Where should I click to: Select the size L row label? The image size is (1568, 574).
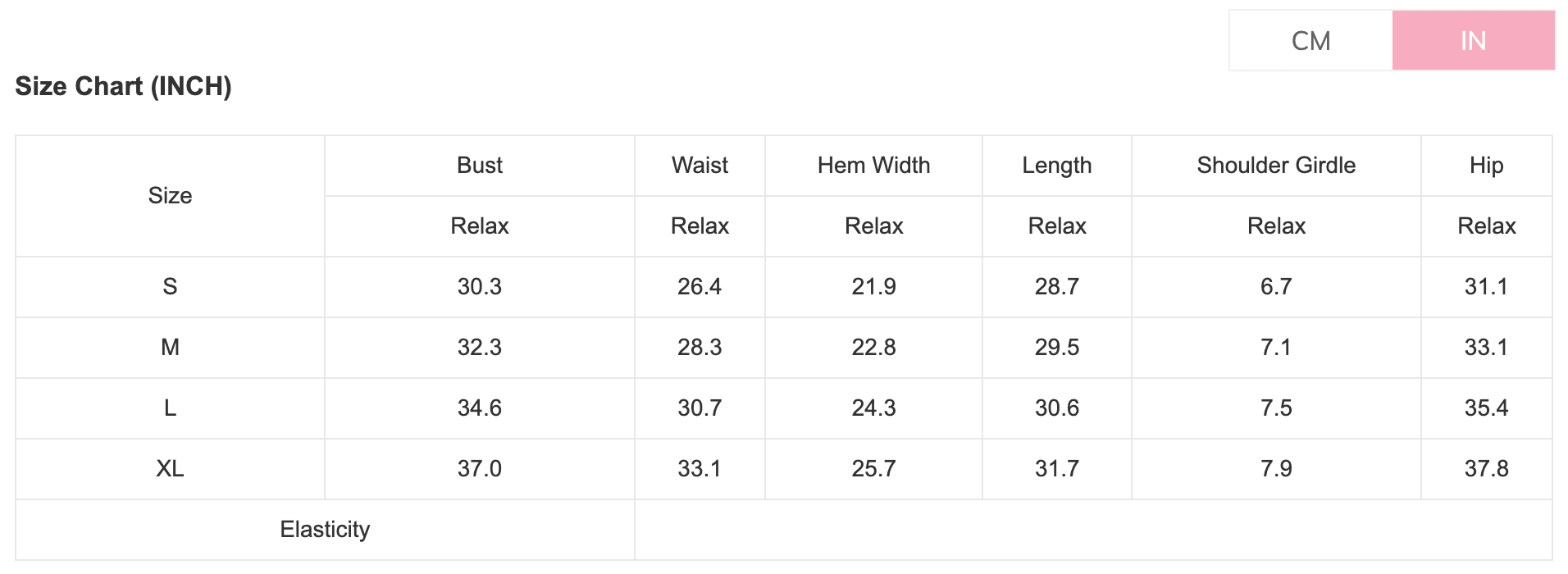(x=170, y=408)
